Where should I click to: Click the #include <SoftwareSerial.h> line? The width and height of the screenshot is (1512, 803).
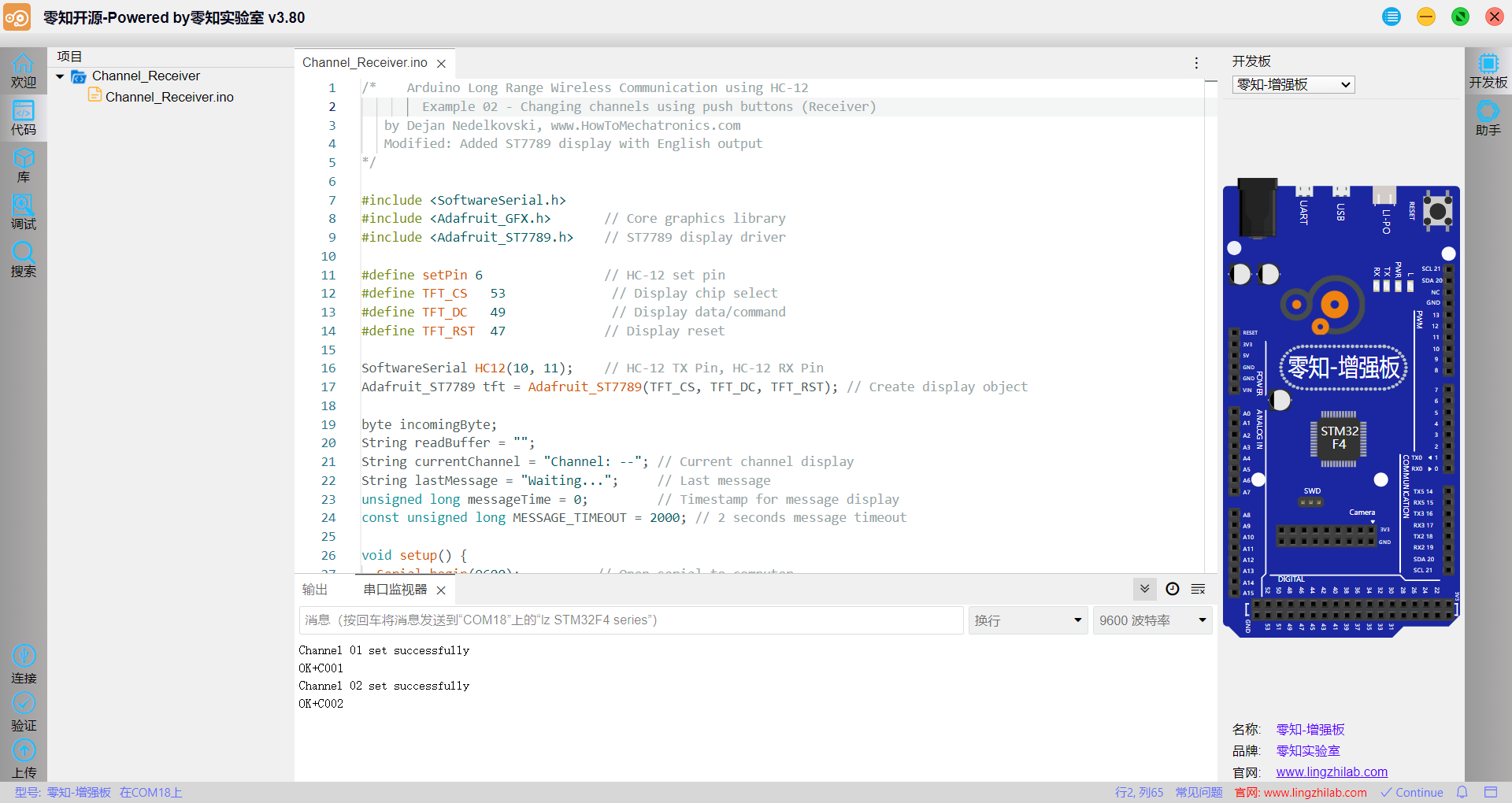(x=464, y=200)
